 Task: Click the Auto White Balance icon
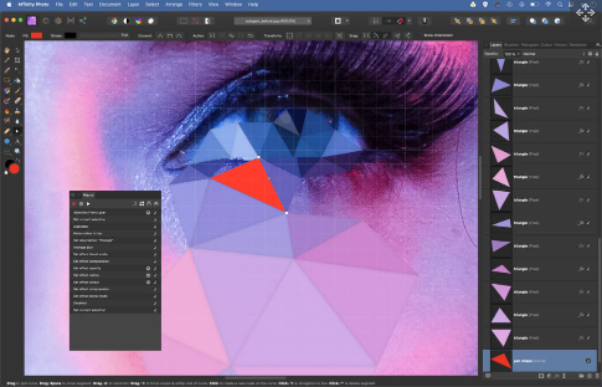point(151,21)
